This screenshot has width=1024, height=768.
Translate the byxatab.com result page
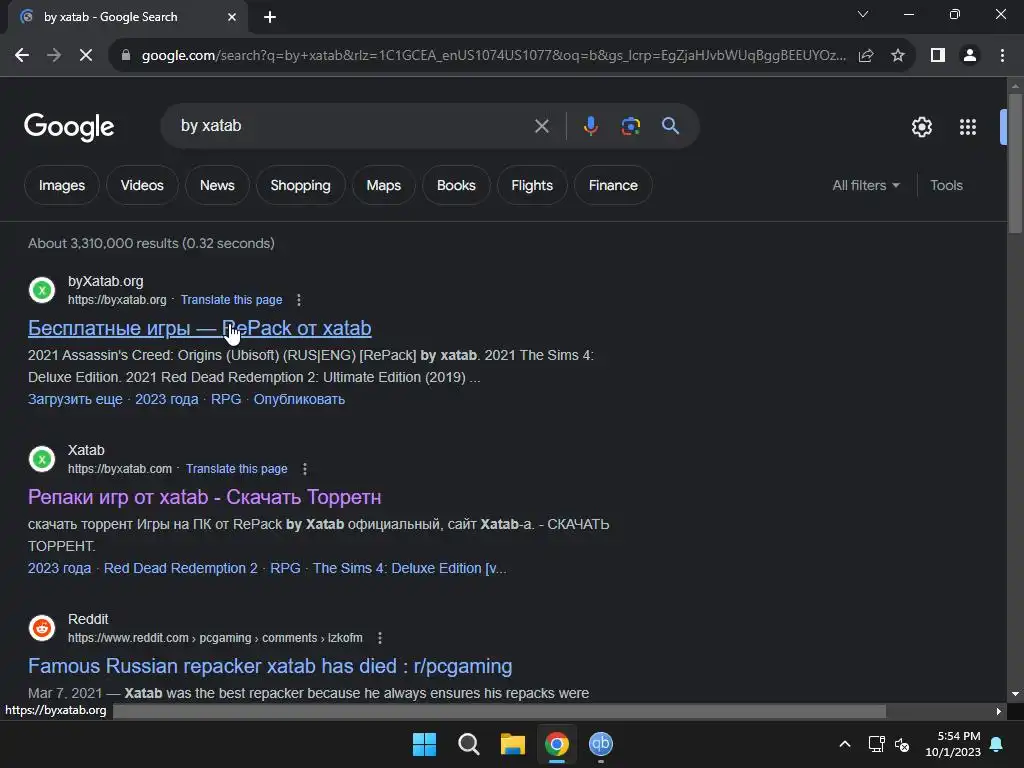point(236,469)
